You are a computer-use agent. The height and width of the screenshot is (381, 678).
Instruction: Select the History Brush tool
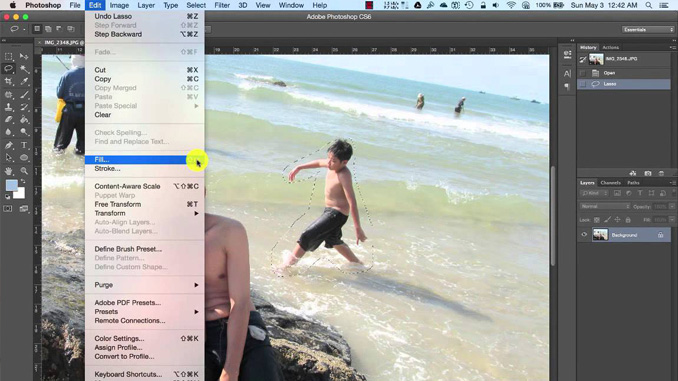tap(24, 107)
